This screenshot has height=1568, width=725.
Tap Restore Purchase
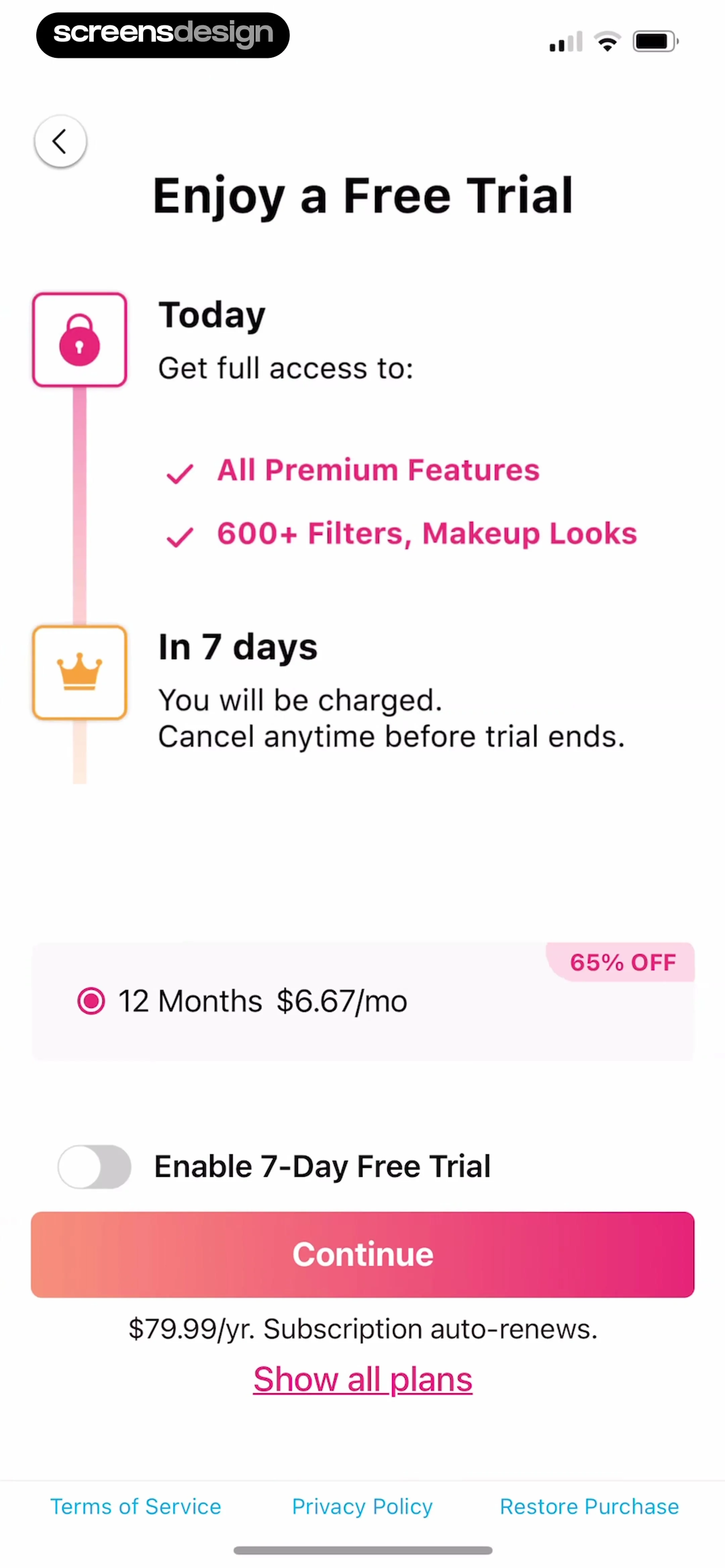(589, 1507)
